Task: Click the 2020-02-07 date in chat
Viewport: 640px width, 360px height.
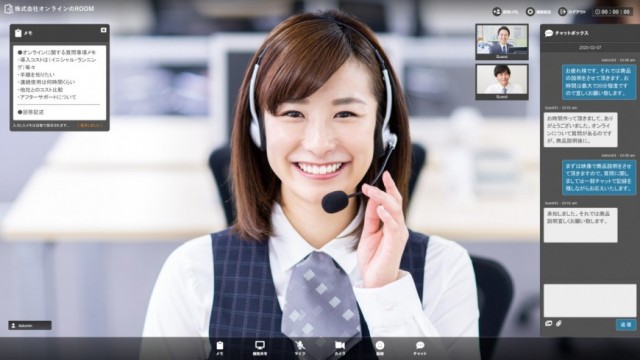Action: (x=590, y=48)
